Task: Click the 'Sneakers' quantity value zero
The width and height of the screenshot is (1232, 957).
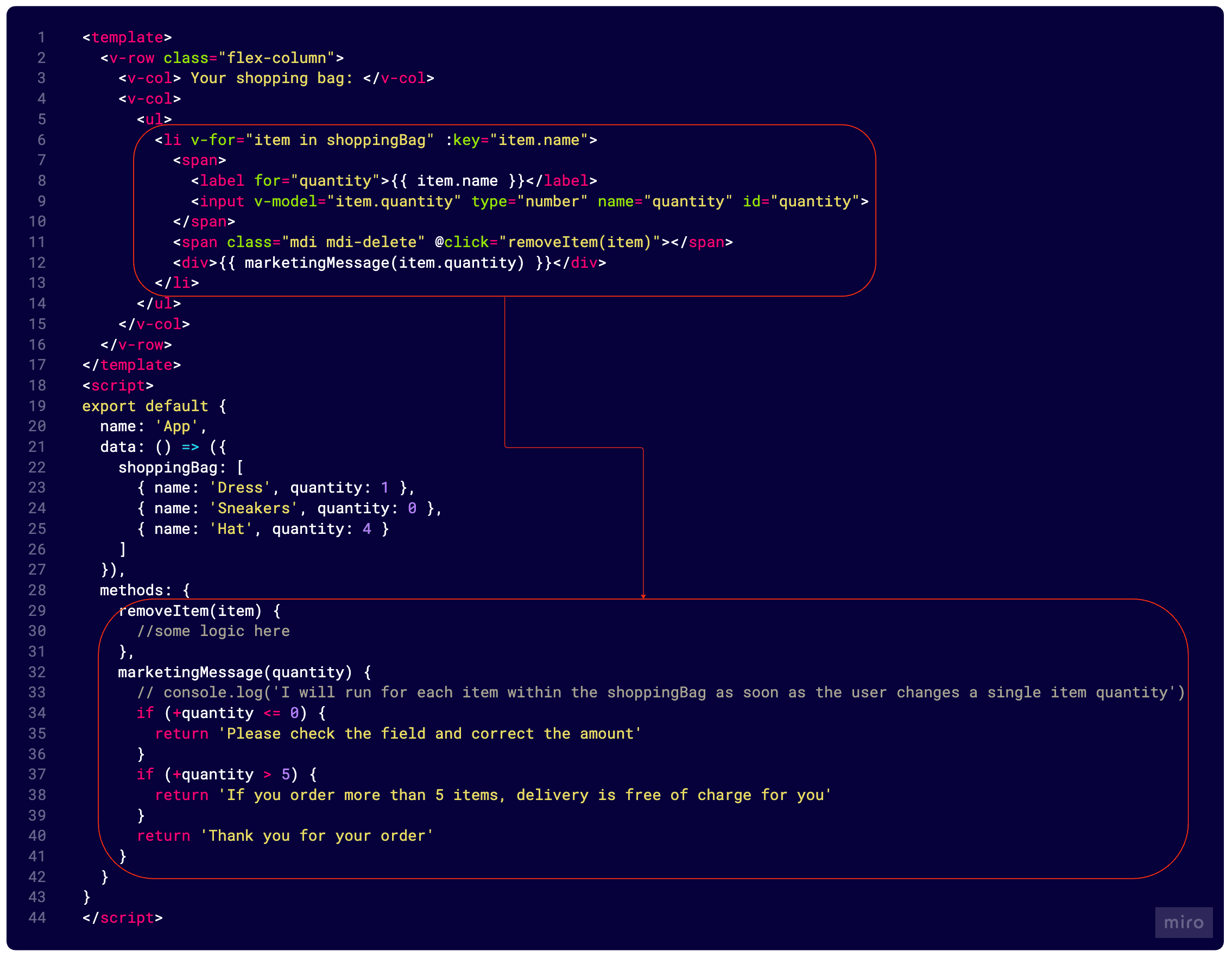Action: coord(412,508)
